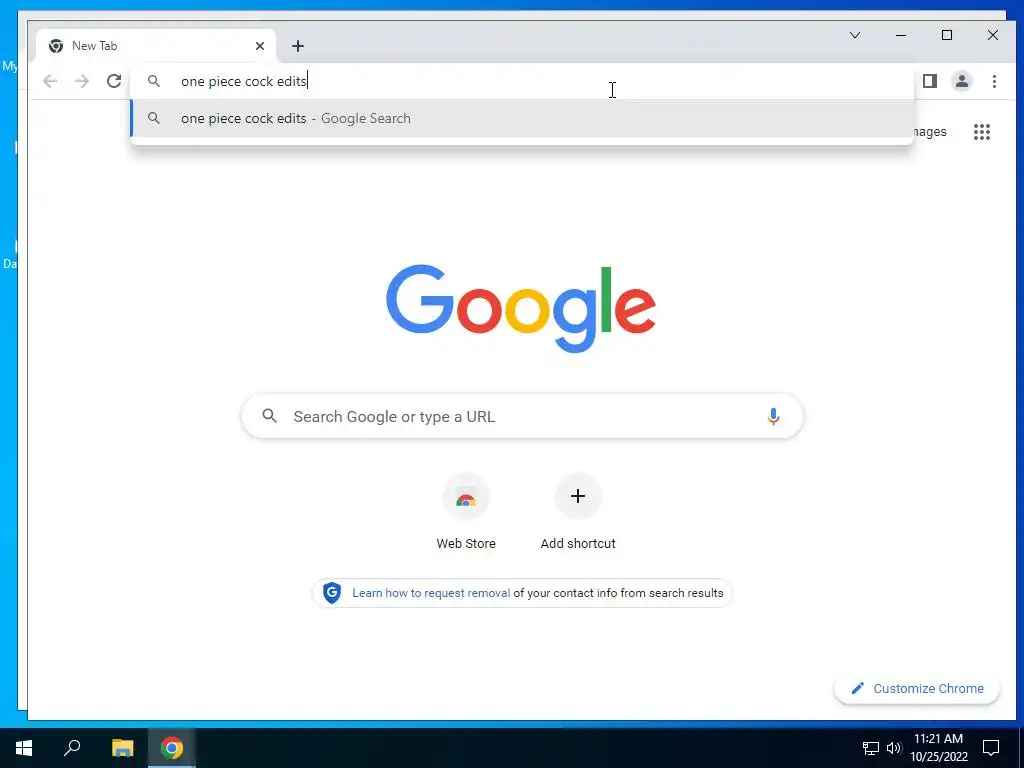Minimize the Chrome window
Viewport: 1024px width, 768px height.
point(901,35)
